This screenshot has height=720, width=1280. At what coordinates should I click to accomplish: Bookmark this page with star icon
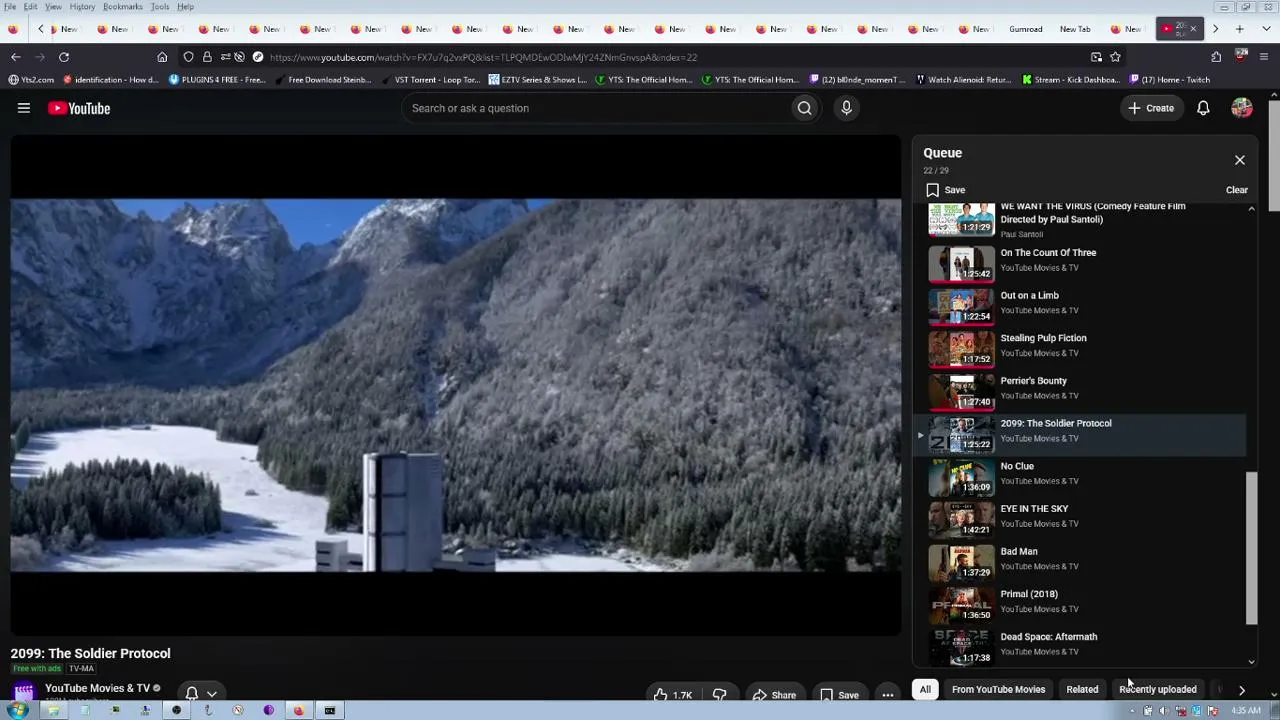coord(1115,57)
